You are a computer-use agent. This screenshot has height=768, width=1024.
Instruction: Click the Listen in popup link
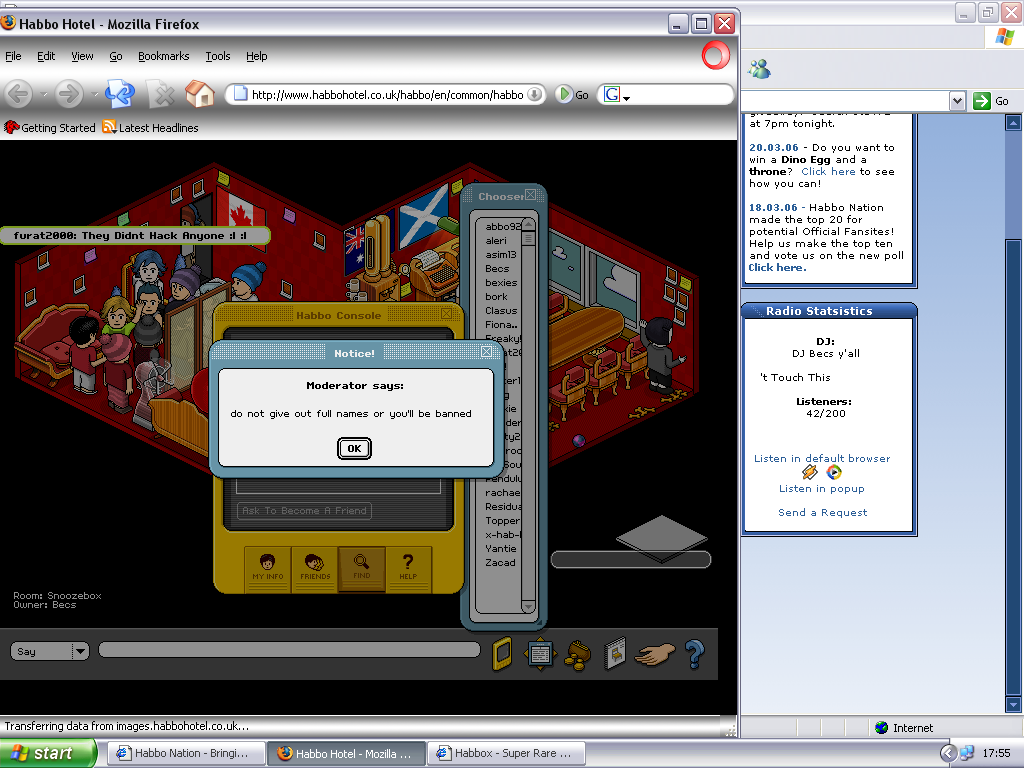821,489
